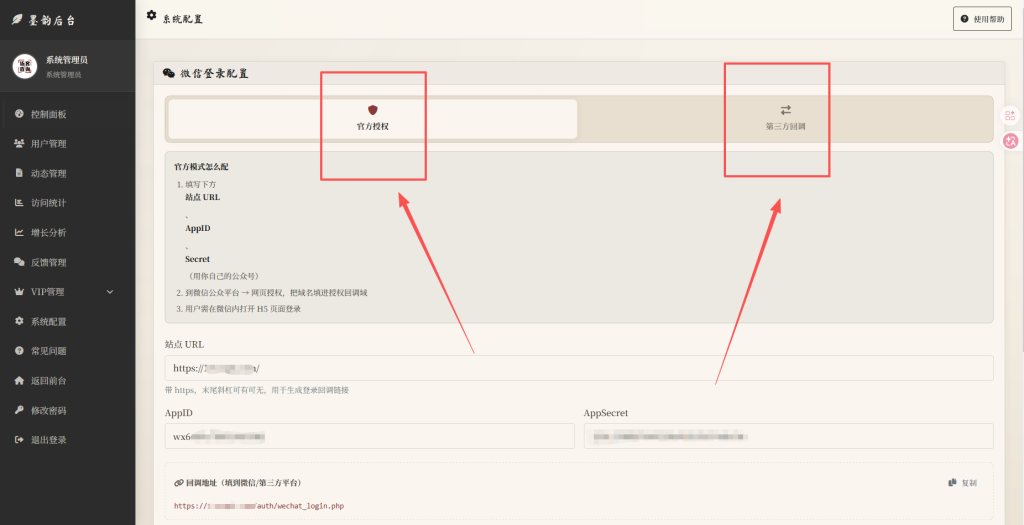Click the link icon beside 回调地址
This screenshot has height=525, width=1024.
pos(178,483)
